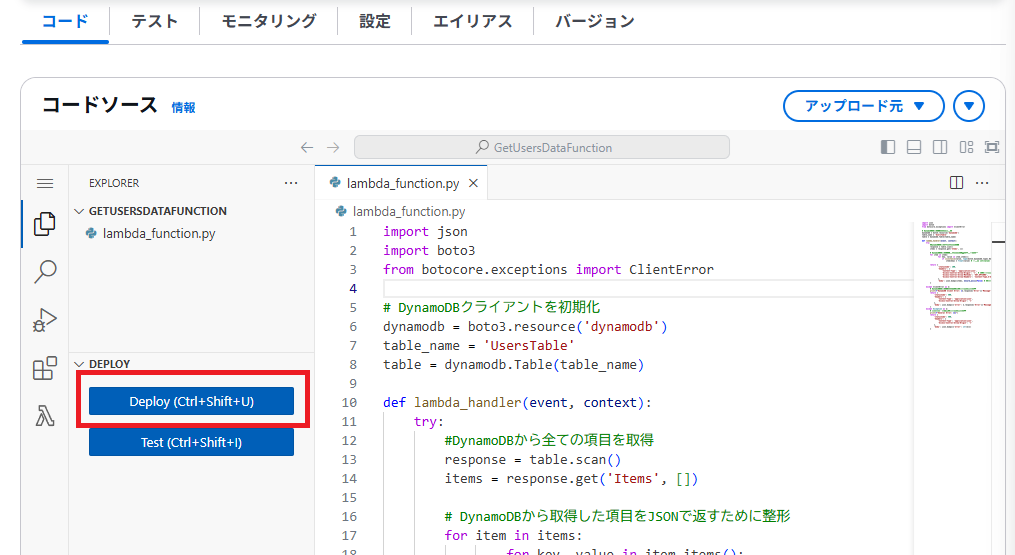Click the Python icon on the lambda_function.py tab
The width and height of the screenshot is (1015, 555).
[335, 183]
